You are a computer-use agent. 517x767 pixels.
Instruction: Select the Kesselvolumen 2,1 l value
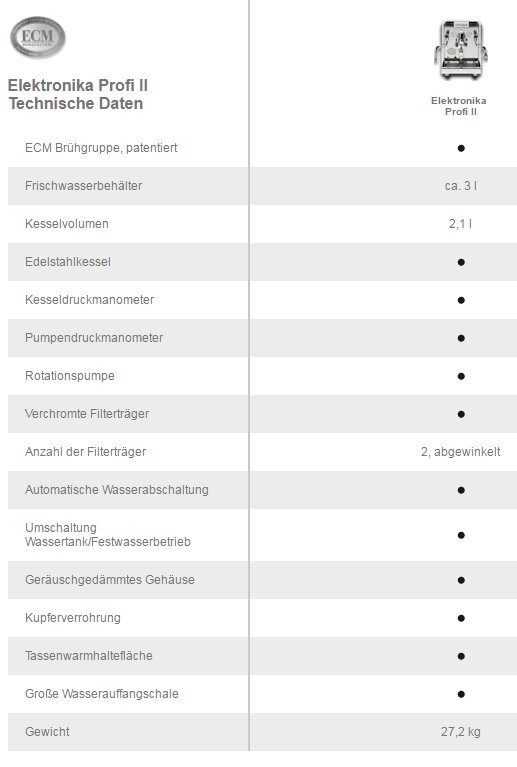tap(461, 224)
